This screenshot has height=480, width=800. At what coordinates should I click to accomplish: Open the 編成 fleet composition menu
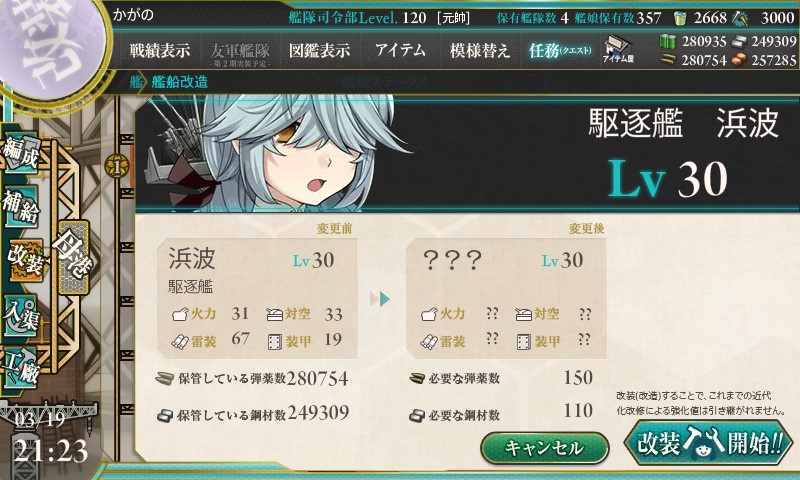click(20, 153)
